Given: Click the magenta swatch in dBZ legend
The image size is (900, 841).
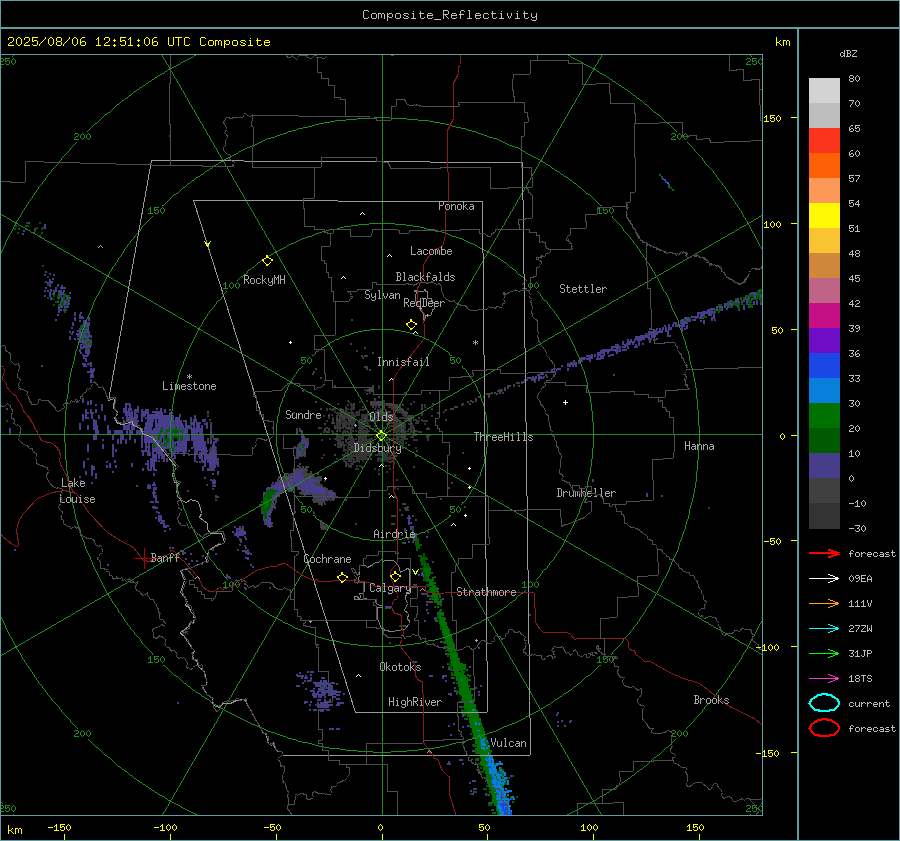Looking at the screenshot, I should coord(824,315).
